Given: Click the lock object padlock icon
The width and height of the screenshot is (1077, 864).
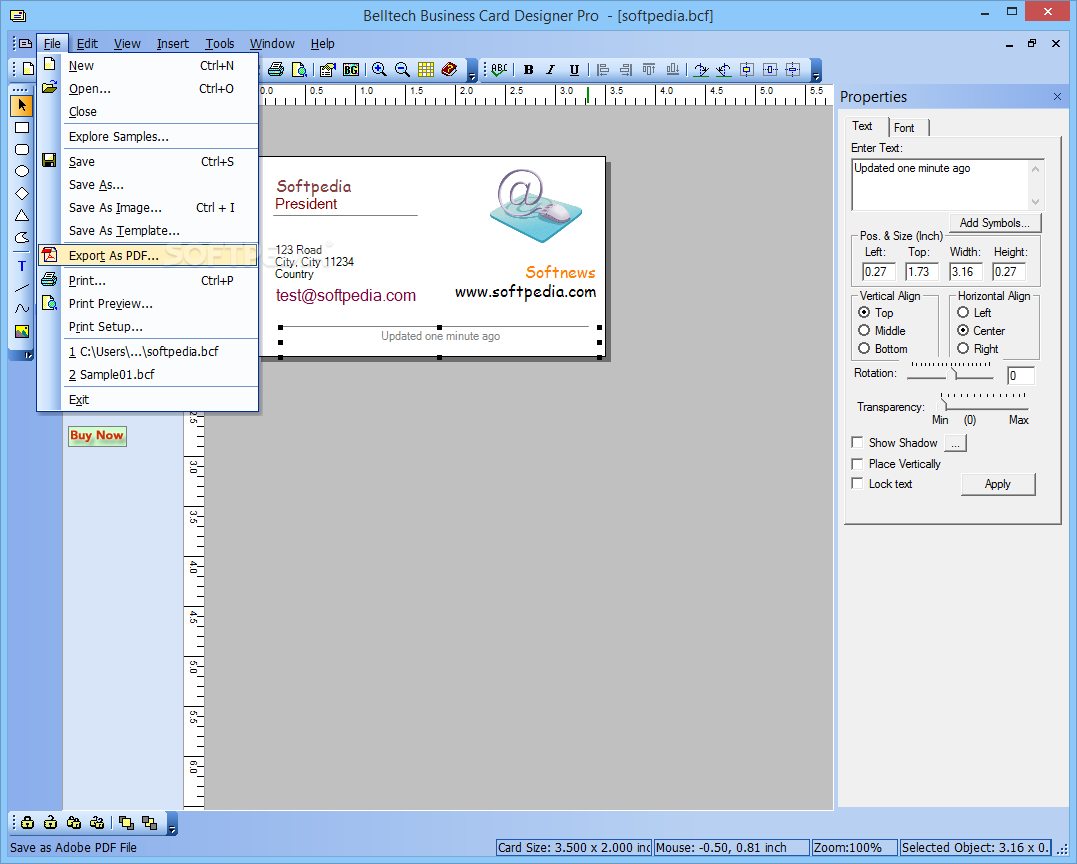Looking at the screenshot, I should pyautogui.click(x=27, y=822).
